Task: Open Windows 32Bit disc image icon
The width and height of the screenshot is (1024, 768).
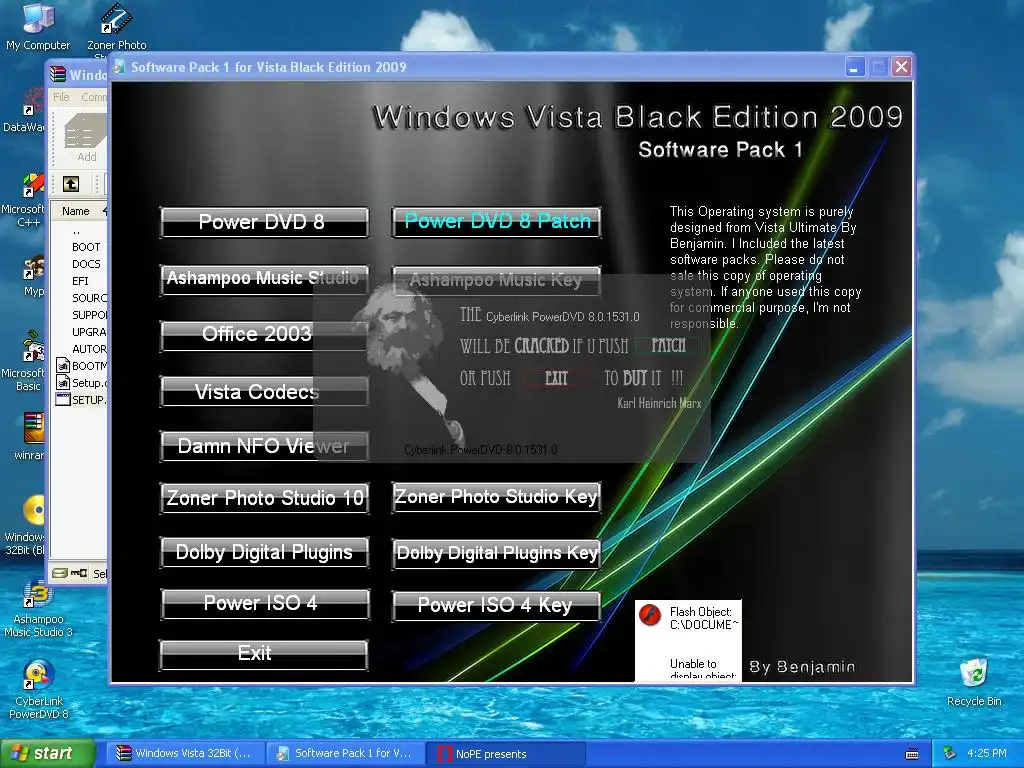Action: [x=26, y=526]
